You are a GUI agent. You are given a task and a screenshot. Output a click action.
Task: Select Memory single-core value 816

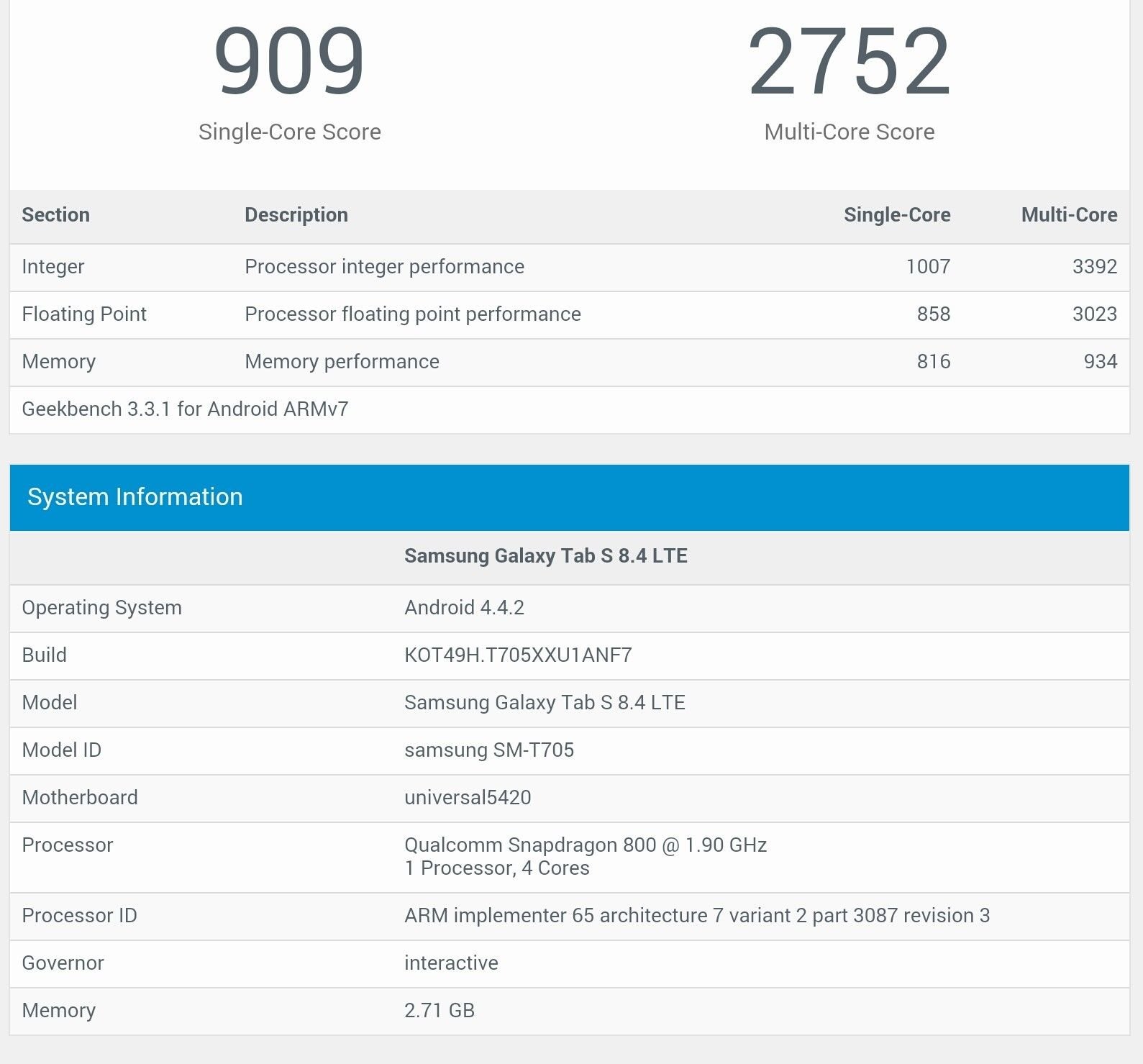point(934,362)
